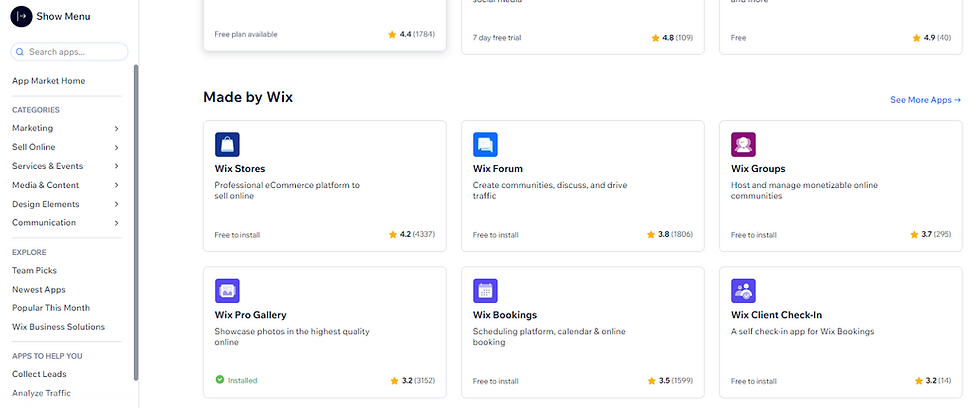Open the Wix Pro Gallery image icon
Image resolution: width=980 pixels, height=408 pixels.
[x=228, y=291]
